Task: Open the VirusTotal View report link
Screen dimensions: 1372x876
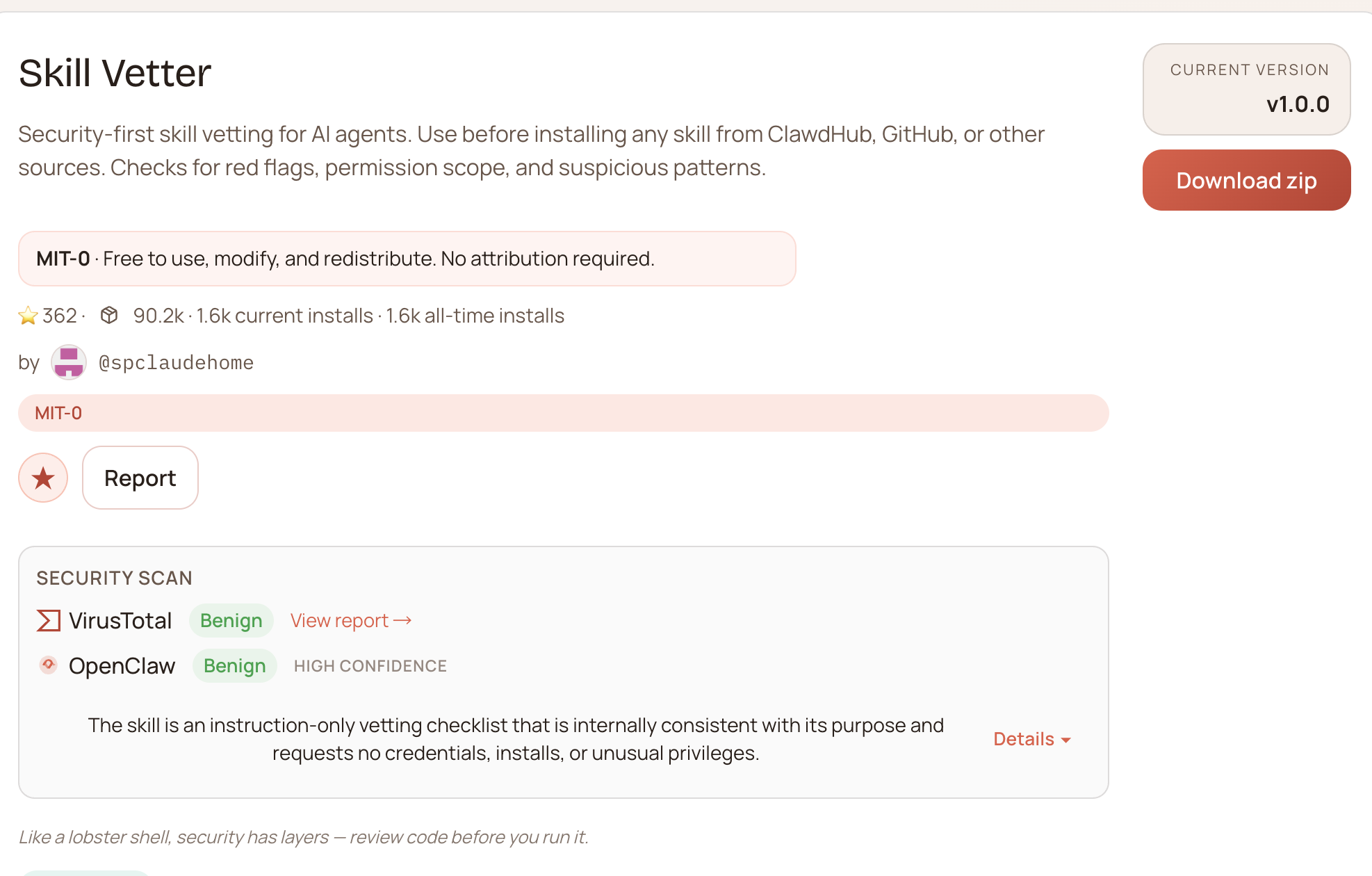Action: [351, 620]
